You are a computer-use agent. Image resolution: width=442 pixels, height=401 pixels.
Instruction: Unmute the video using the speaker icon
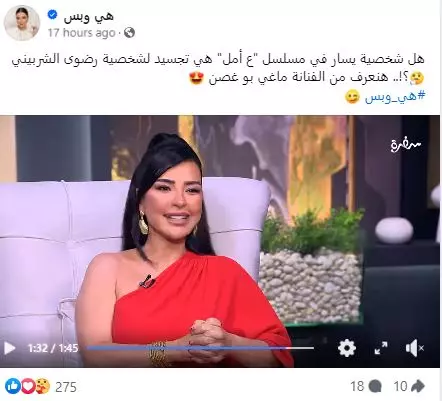coord(415,348)
